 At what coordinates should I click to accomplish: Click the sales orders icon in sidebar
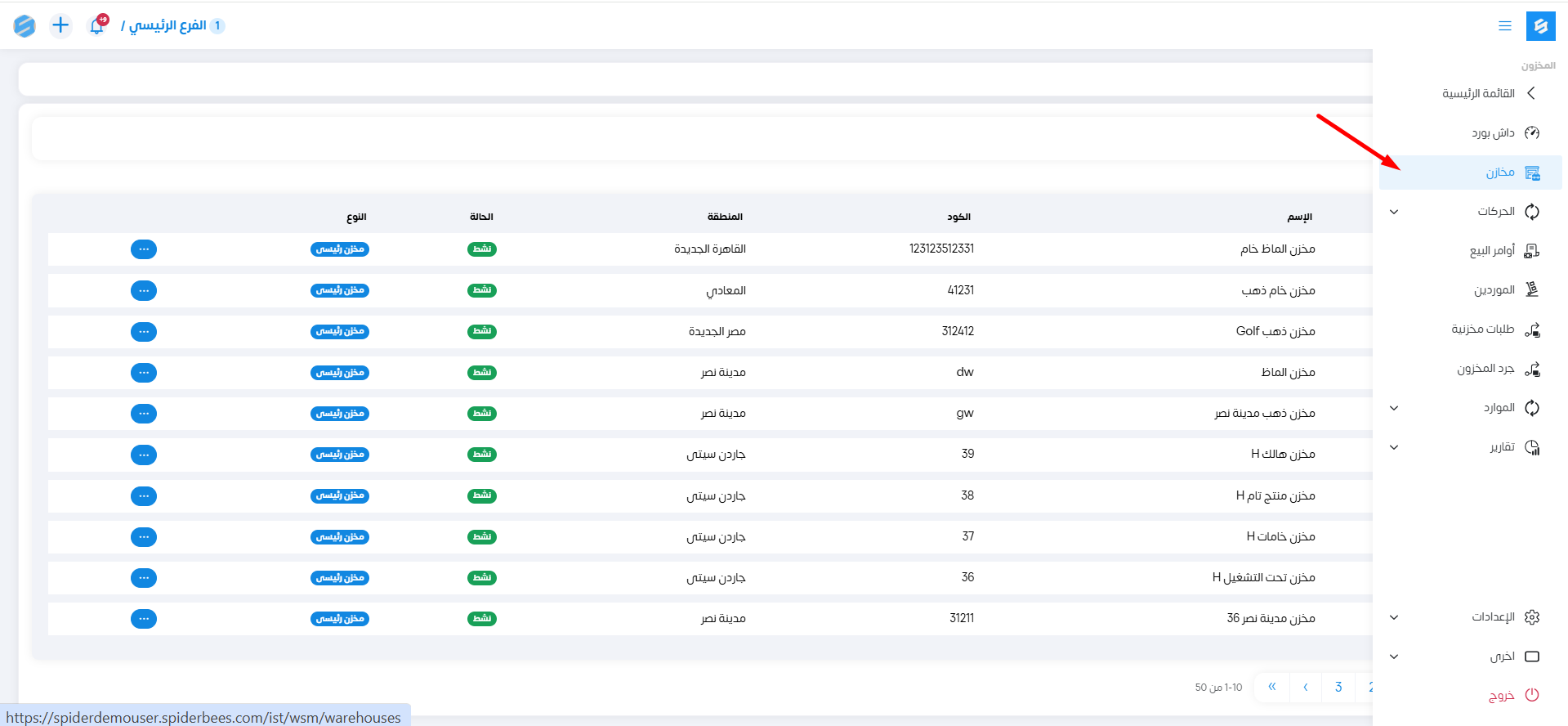[x=1532, y=251]
